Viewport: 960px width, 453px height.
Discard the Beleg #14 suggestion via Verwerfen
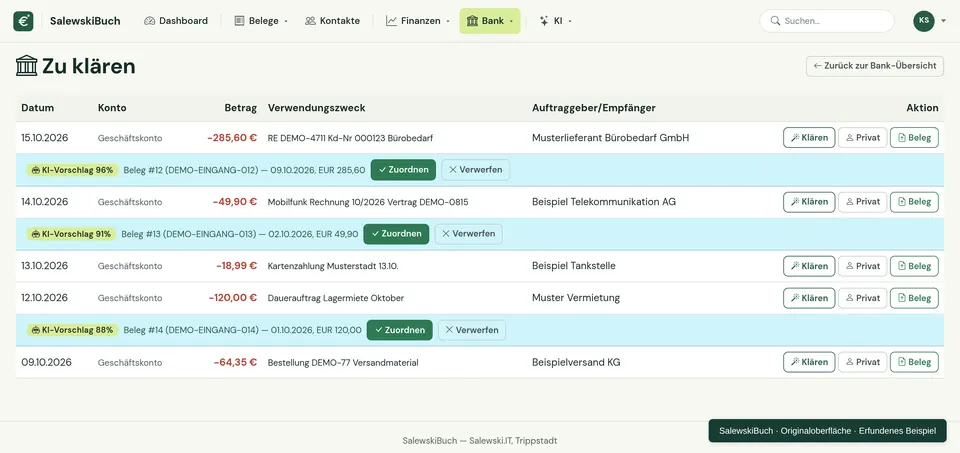tap(472, 330)
